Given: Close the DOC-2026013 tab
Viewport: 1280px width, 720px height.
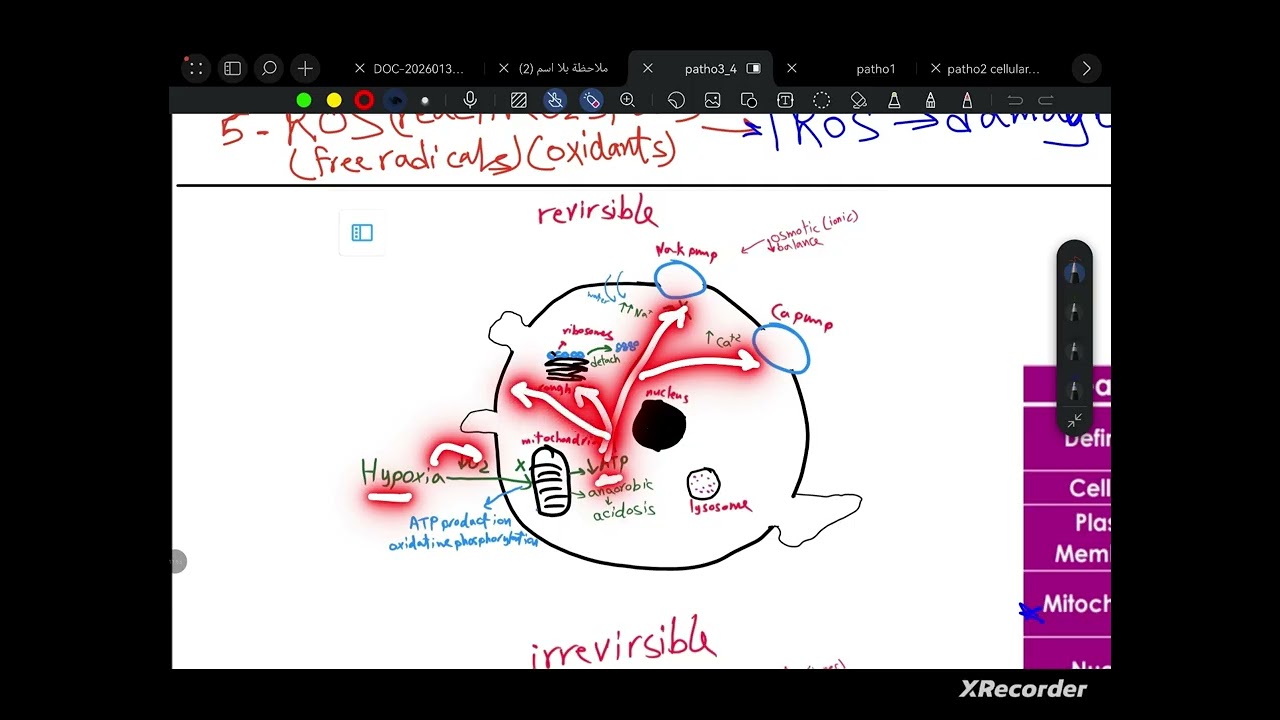Looking at the screenshot, I should pyautogui.click(x=360, y=69).
